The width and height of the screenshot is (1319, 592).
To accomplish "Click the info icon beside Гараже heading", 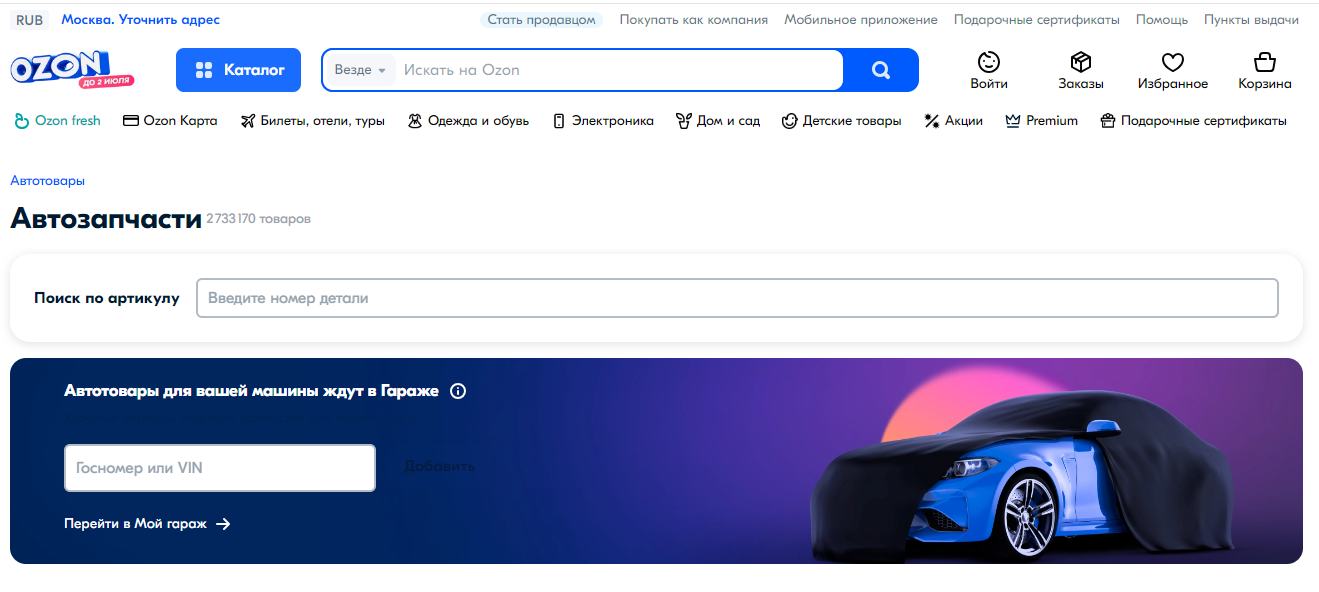I will [x=458, y=391].
